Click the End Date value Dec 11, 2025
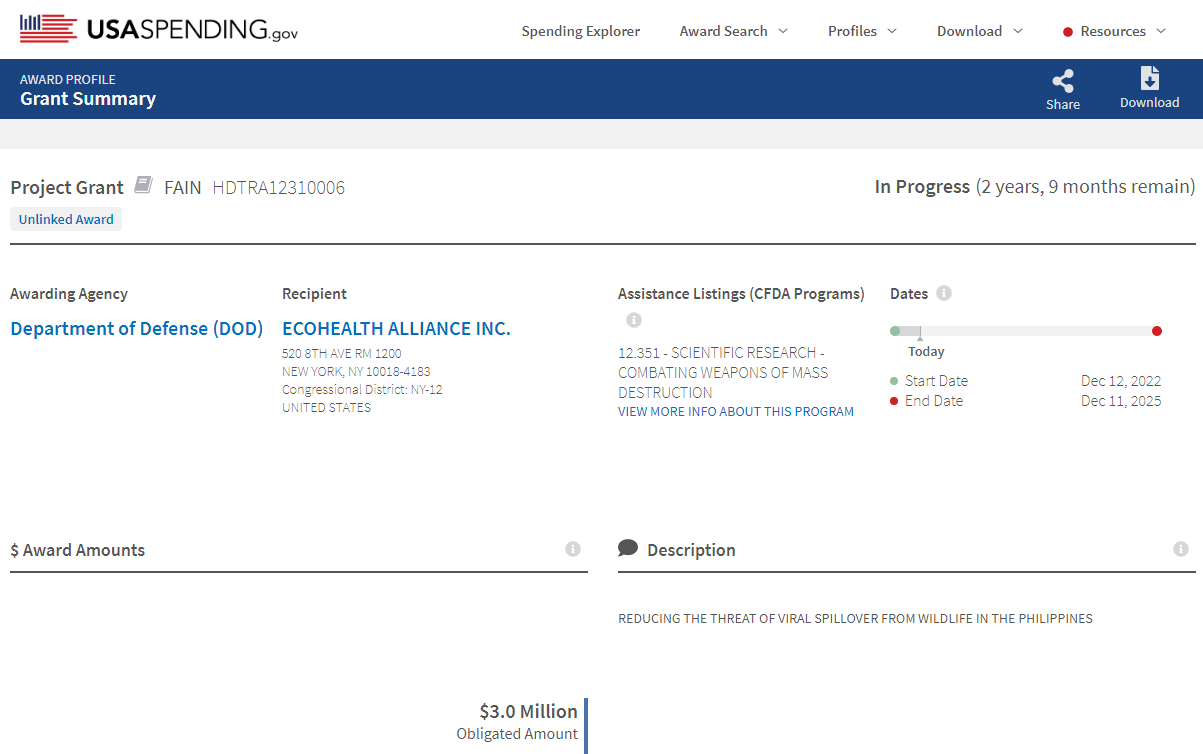The width and height of the screenshot is (1203, 754). (x=1121, y=400)
